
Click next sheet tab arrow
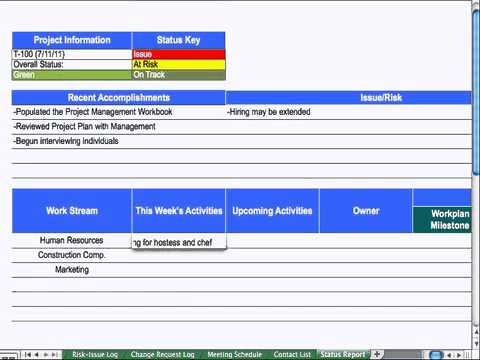[x=46, y=355]
